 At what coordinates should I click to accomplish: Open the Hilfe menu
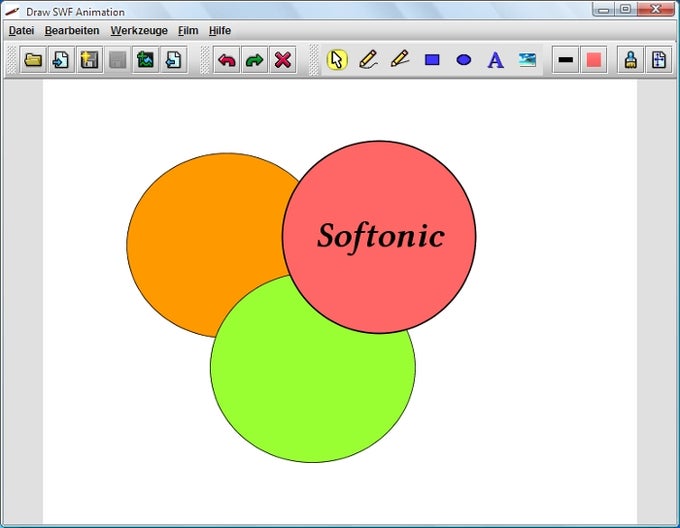click(x=220, y=31)
